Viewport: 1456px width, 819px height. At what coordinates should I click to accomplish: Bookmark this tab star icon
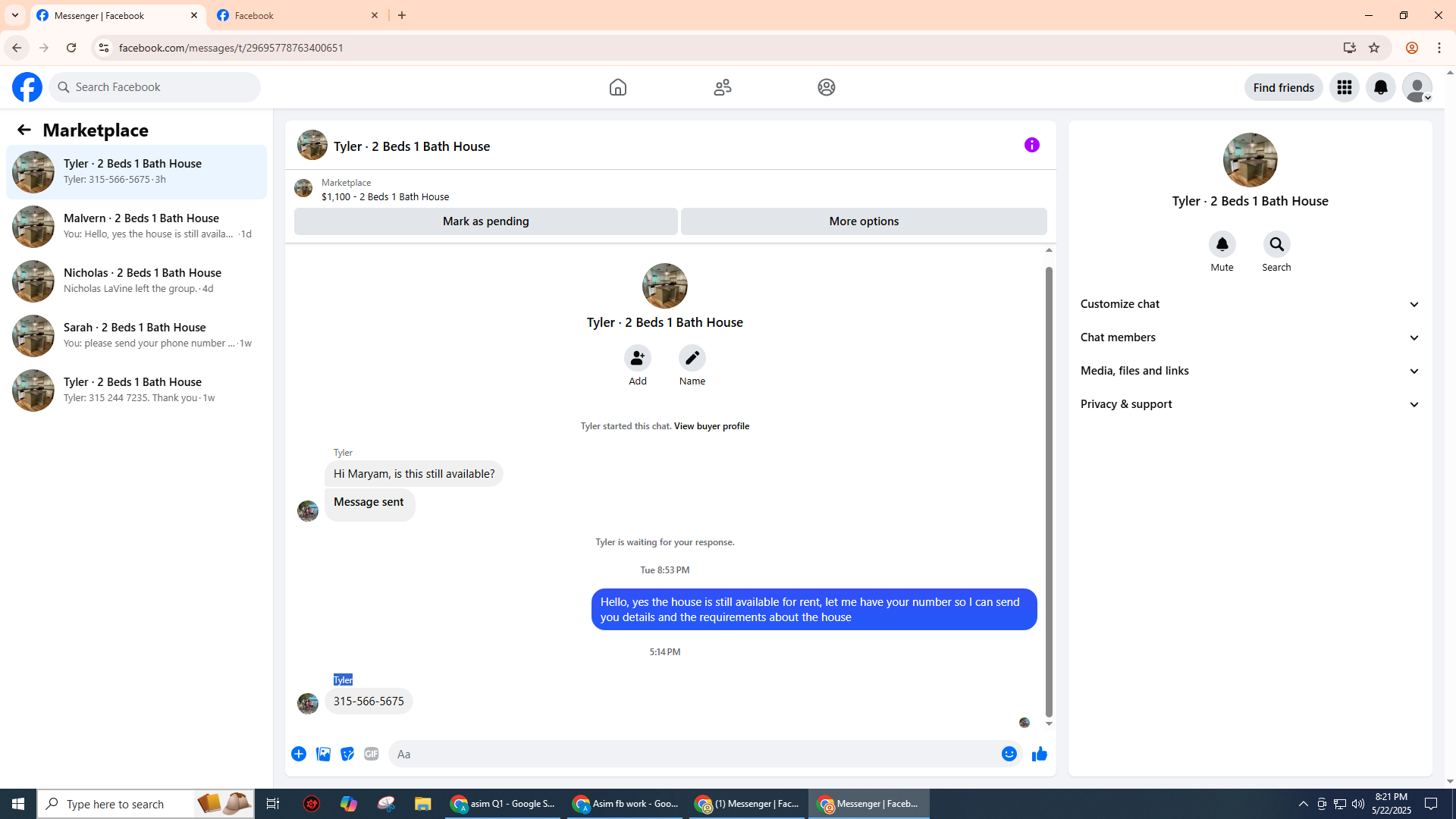1373,48
